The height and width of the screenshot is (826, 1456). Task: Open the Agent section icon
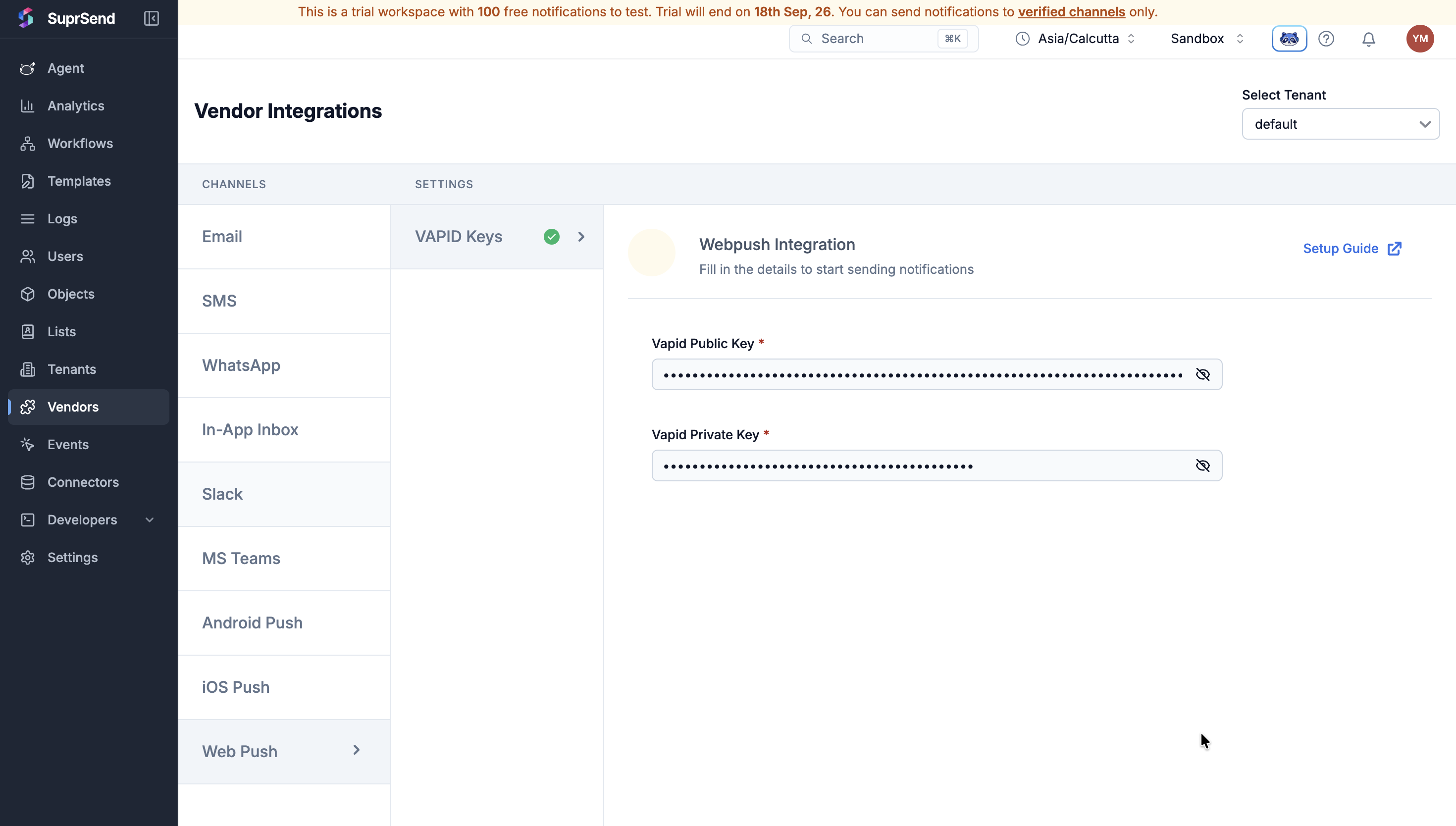pos(27,68)
